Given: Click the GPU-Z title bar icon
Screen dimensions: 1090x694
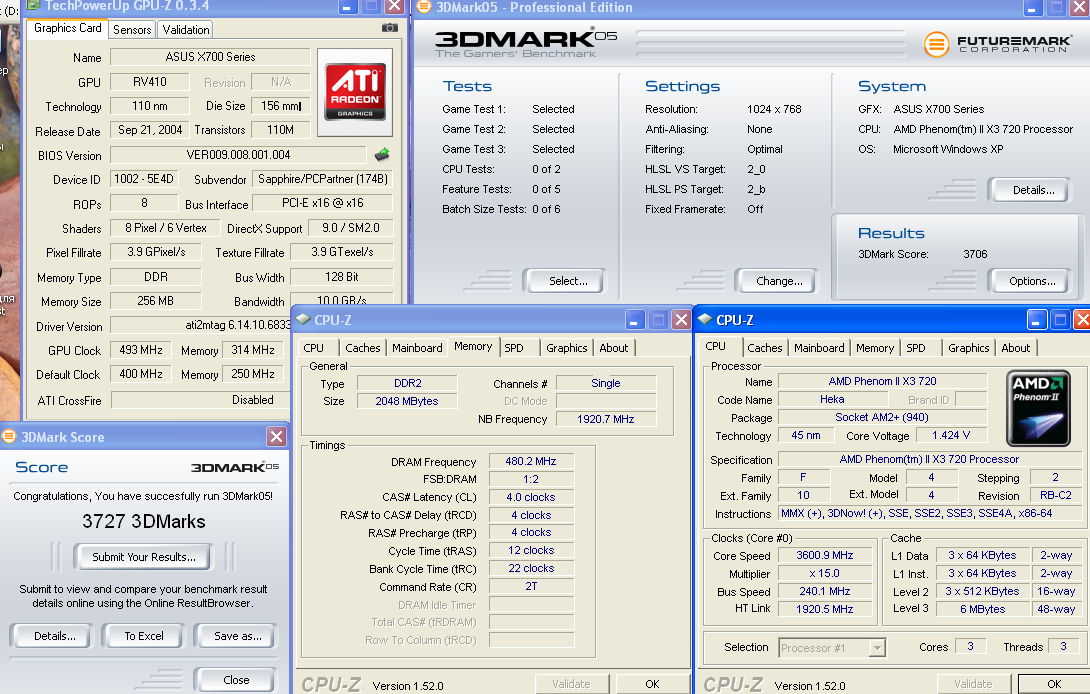Looking at the screenshot, I should (x=33, y=6).
